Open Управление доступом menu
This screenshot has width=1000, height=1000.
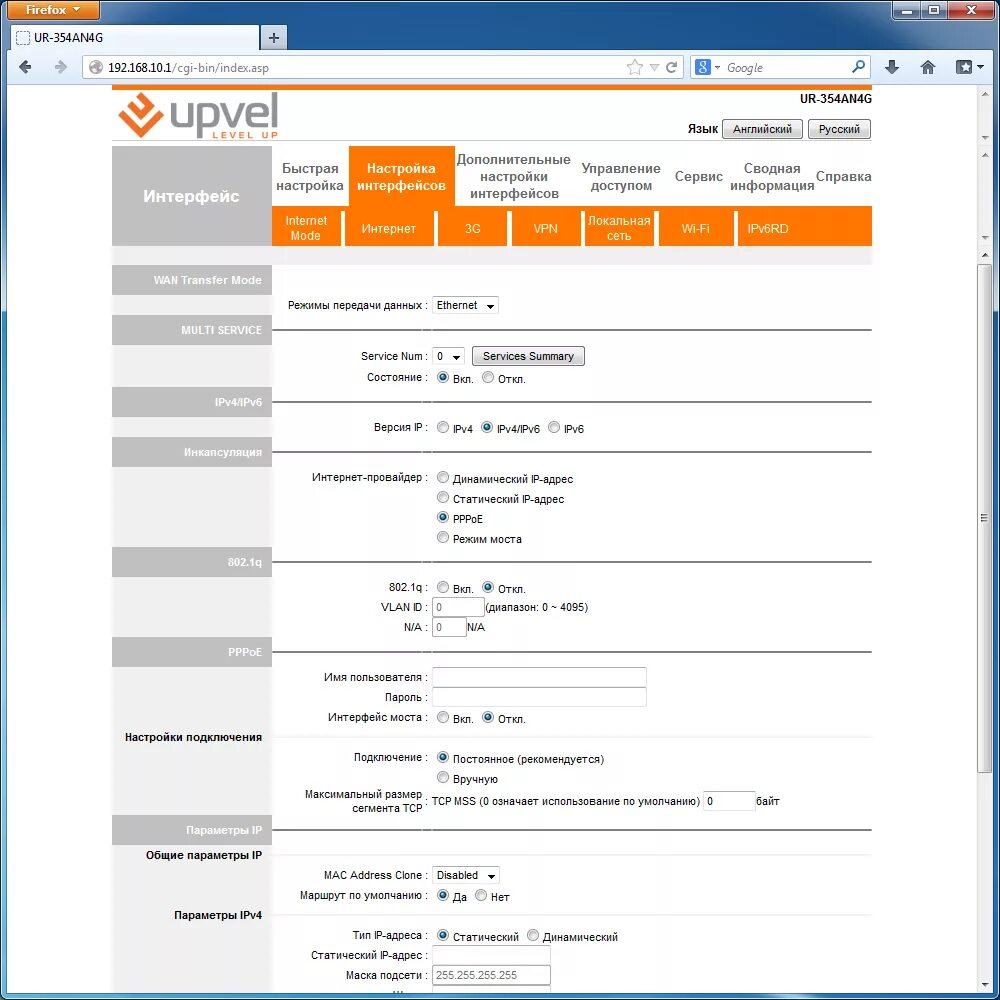pyautogui.click(x=621, y=177)
